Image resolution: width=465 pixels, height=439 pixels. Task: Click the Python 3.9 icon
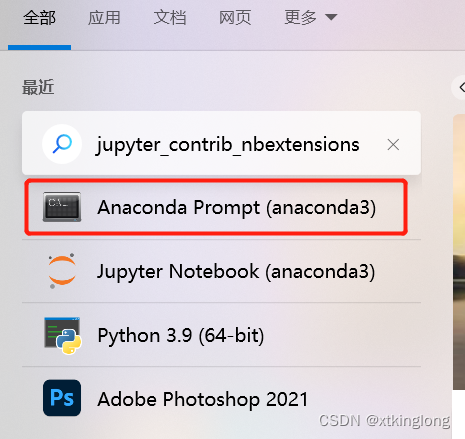click(x=63, y=335)
